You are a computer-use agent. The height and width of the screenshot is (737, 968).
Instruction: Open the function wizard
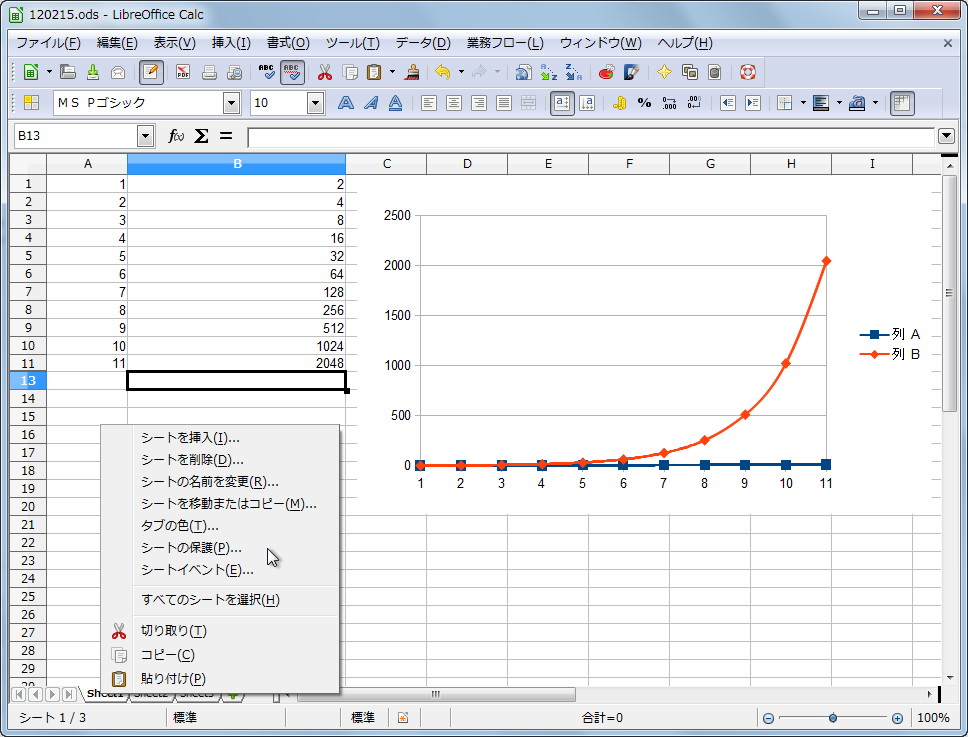[176, 136]
